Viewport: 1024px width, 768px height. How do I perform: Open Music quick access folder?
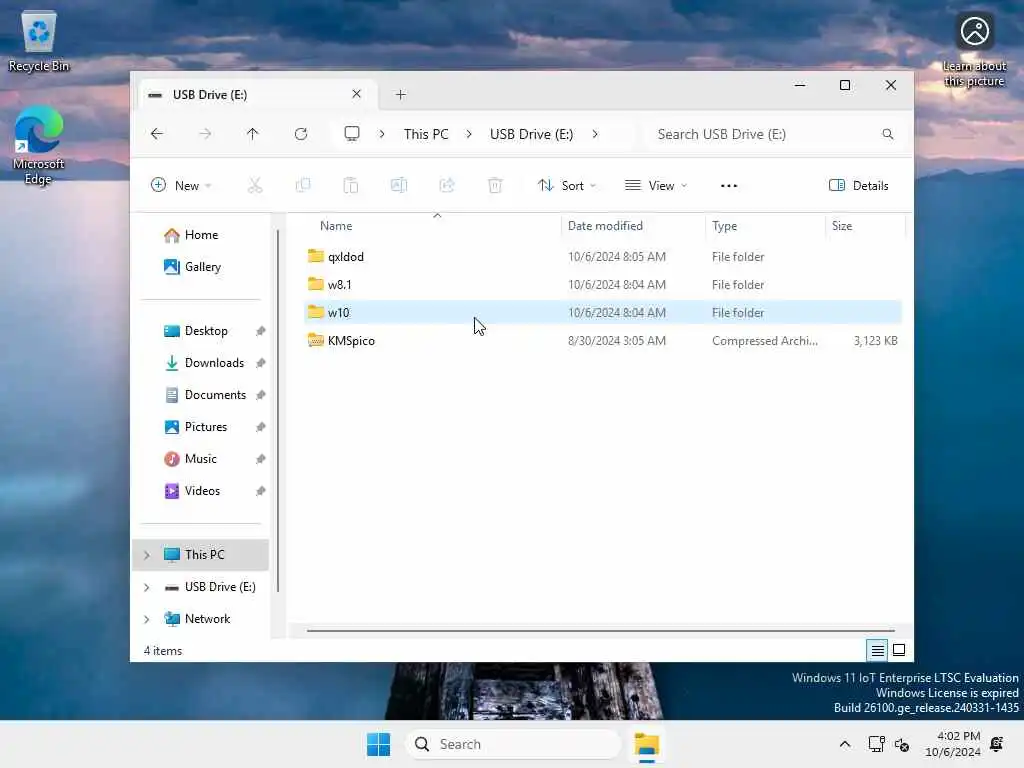coord(201,459)
